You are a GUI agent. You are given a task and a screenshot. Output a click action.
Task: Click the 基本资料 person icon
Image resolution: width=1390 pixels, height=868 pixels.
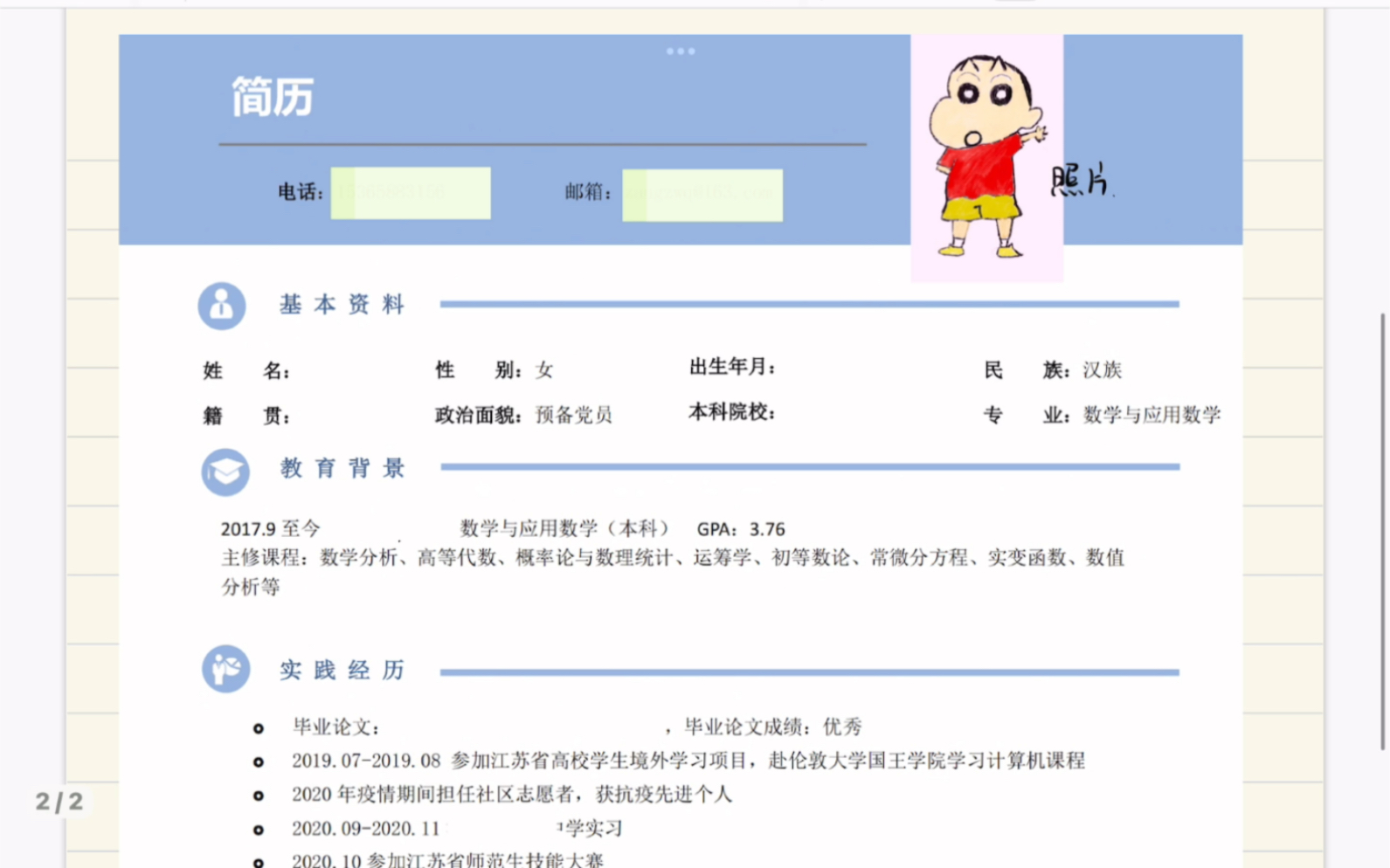coord(221,306)
